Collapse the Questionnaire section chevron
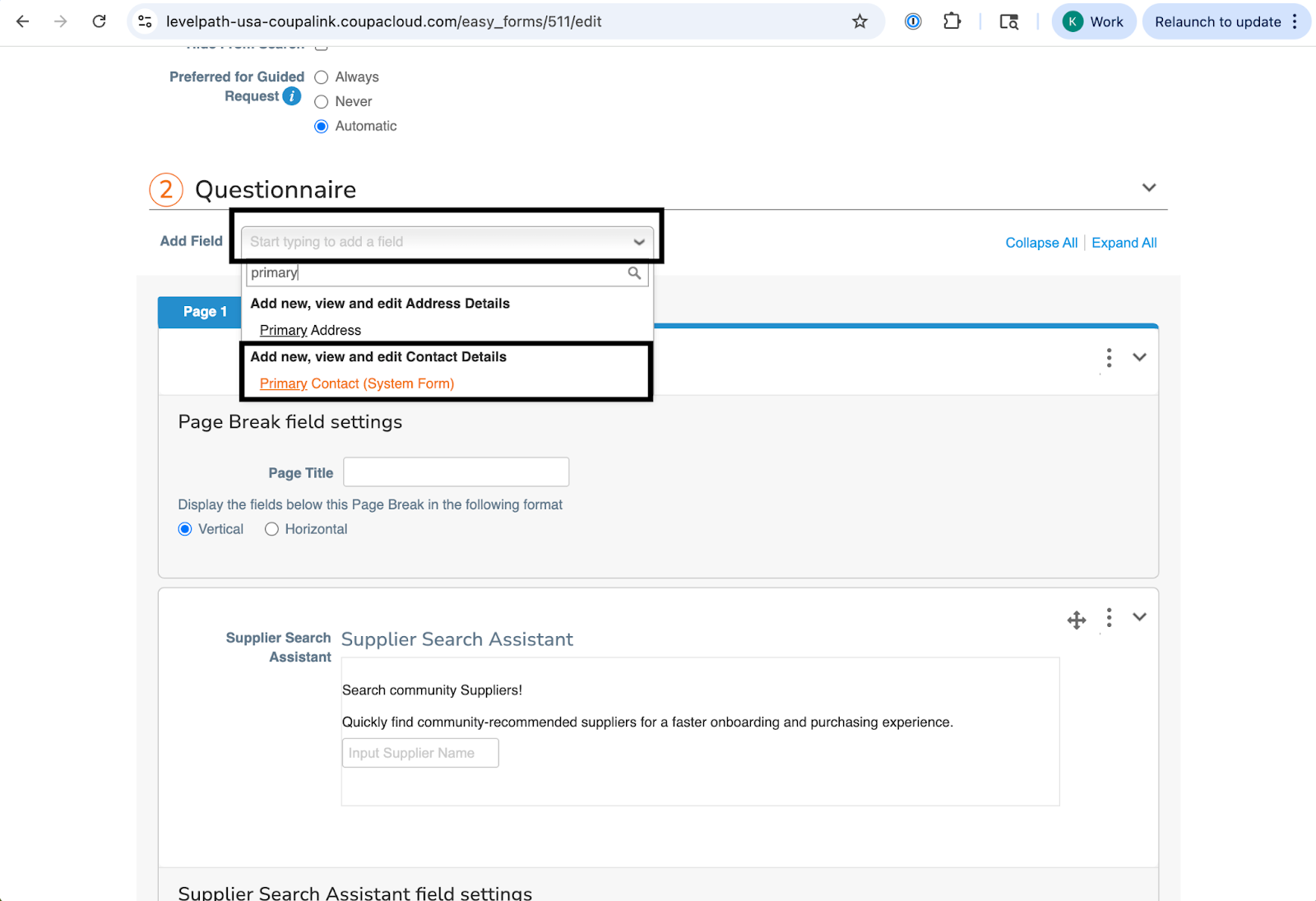 click(x=1149, y=188)
